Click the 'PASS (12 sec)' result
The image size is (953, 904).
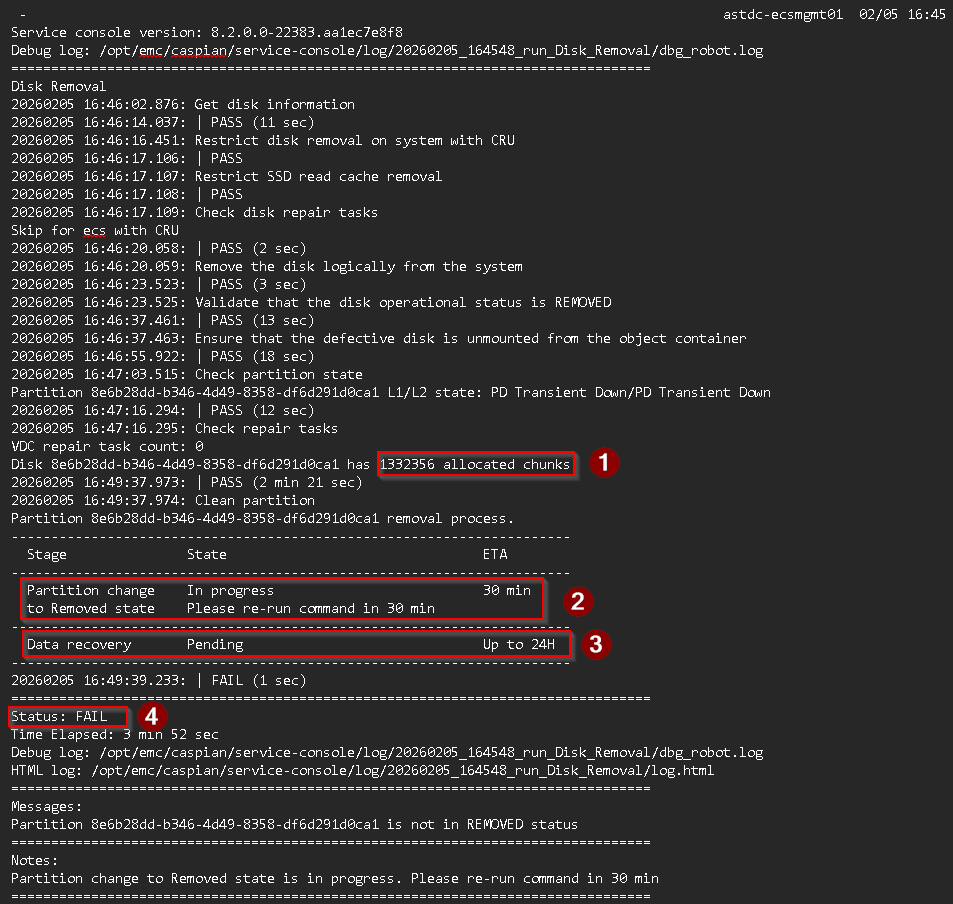262,410
